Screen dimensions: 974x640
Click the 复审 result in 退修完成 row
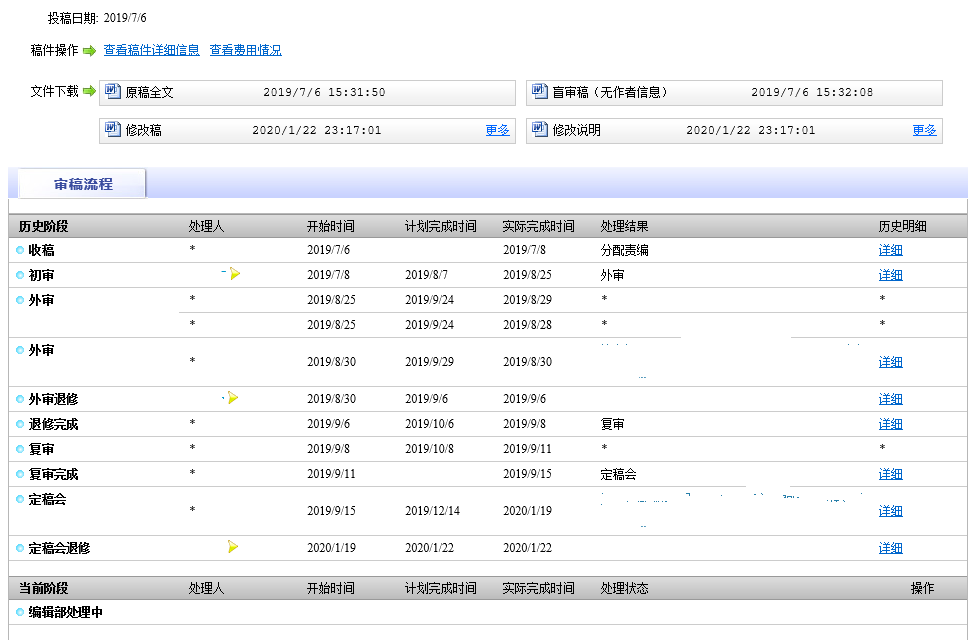612,424
